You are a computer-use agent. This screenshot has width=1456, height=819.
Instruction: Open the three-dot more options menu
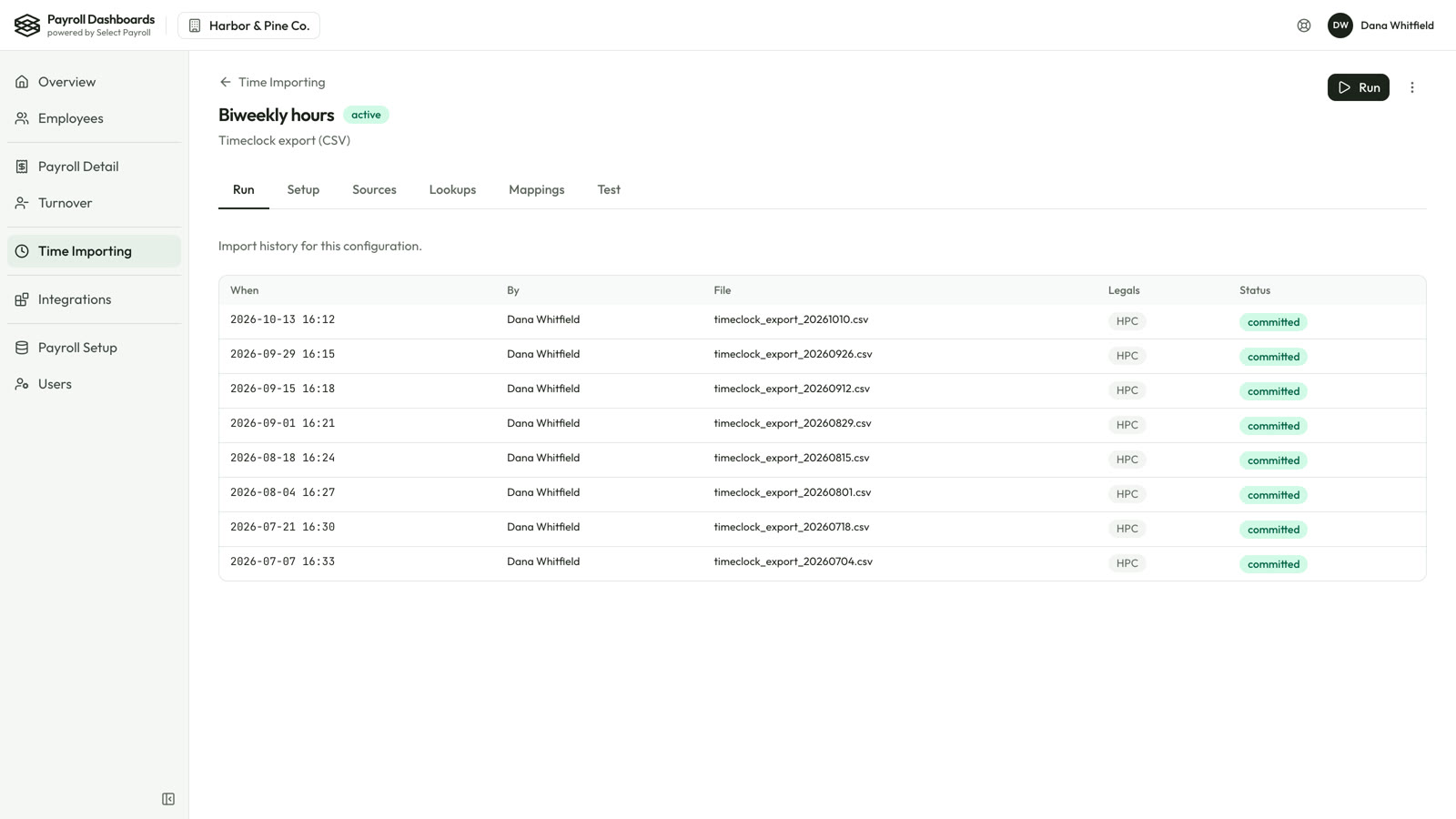(x=1412, y=87)
